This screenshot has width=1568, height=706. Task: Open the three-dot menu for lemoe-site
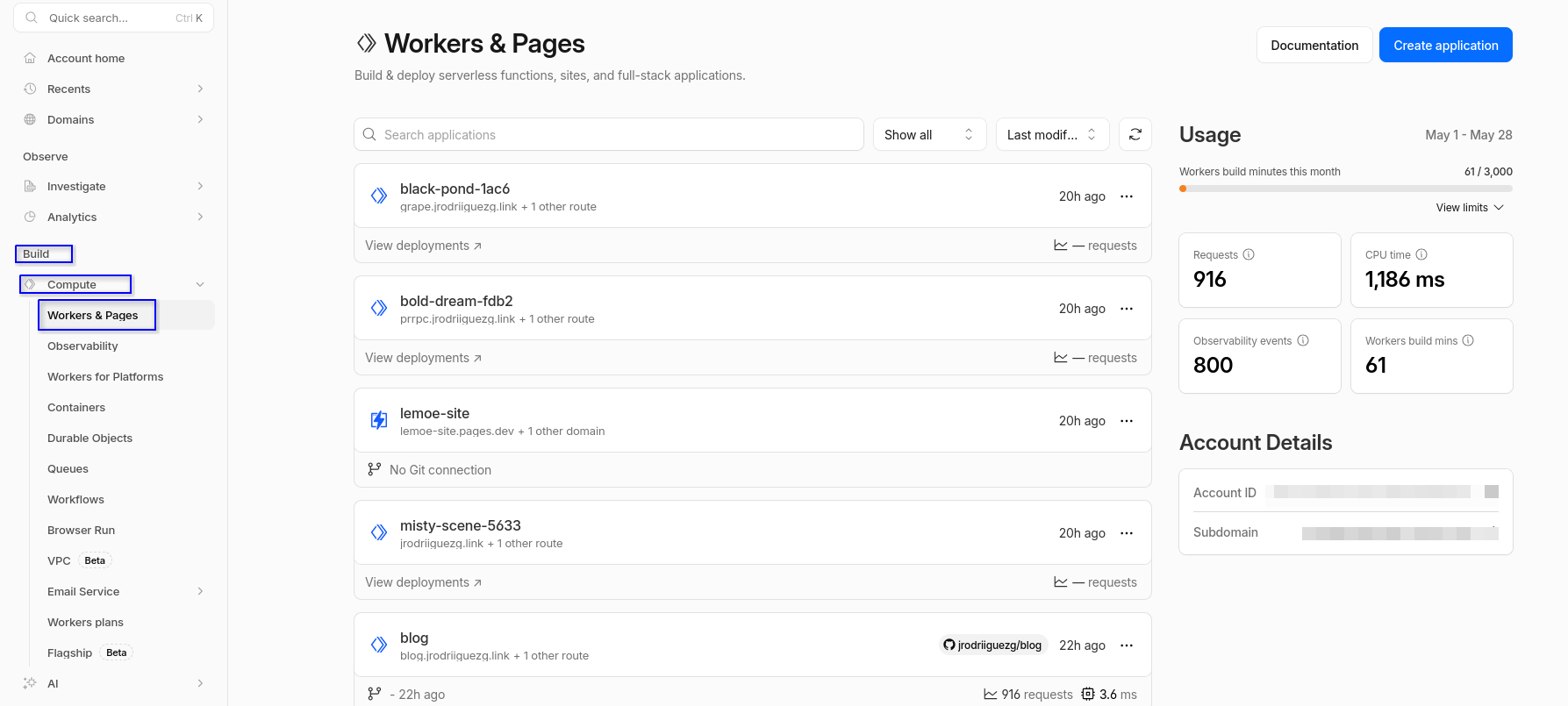point(1127,421)
